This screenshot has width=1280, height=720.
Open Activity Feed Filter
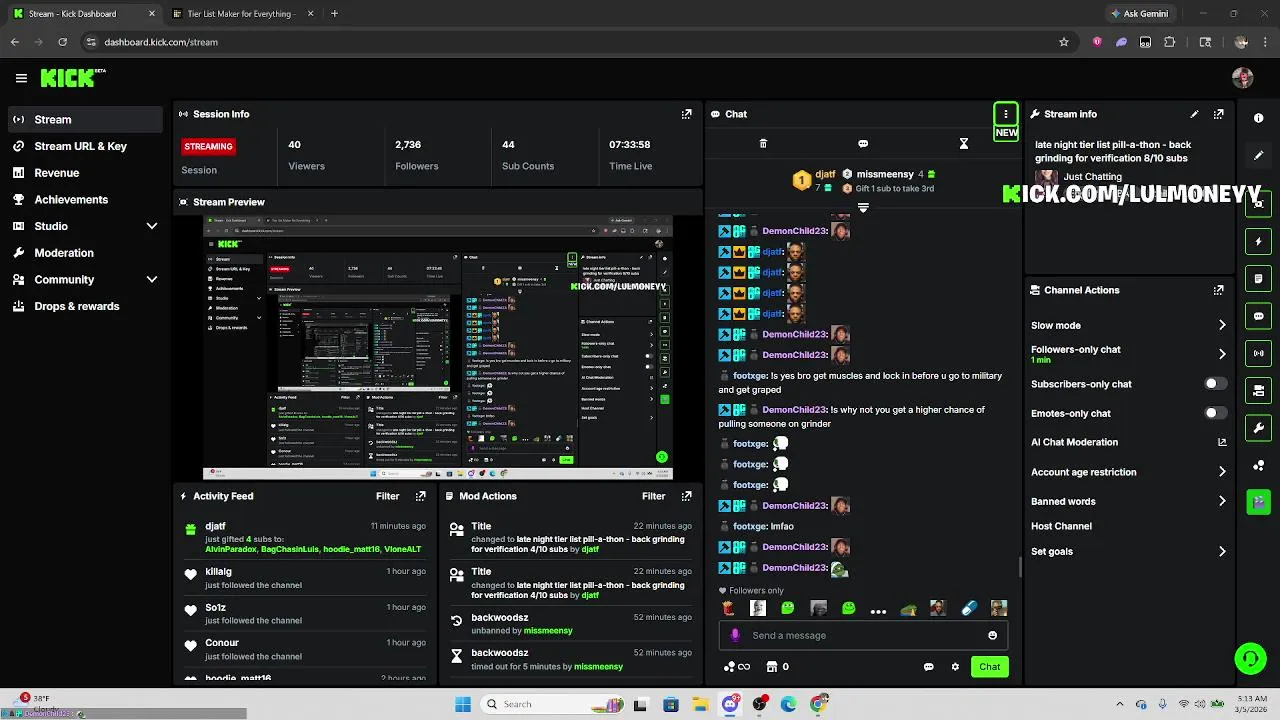coord(387,496)
